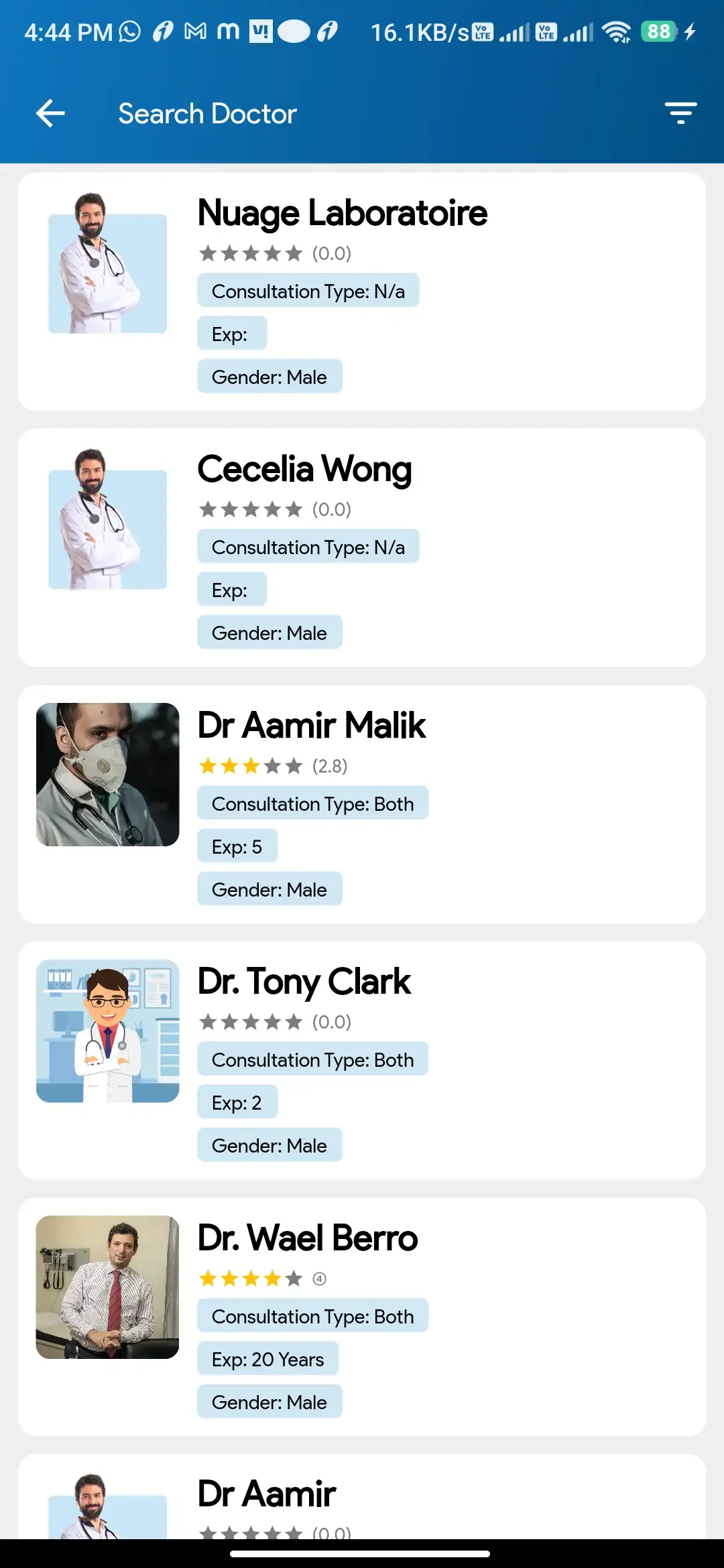Tap the Wi-Fi icon in status bar
724x1568 pixels.
(617, 30)
